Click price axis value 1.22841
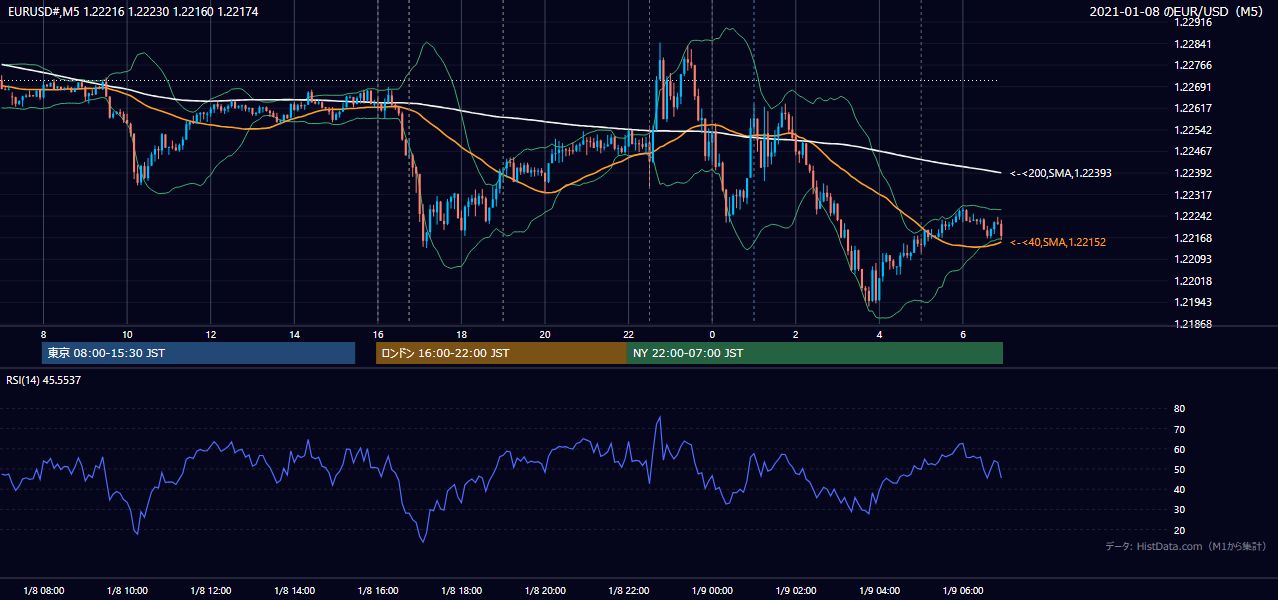Image resolution: width=1278 pixels, height=600 pixels. 1193,44
